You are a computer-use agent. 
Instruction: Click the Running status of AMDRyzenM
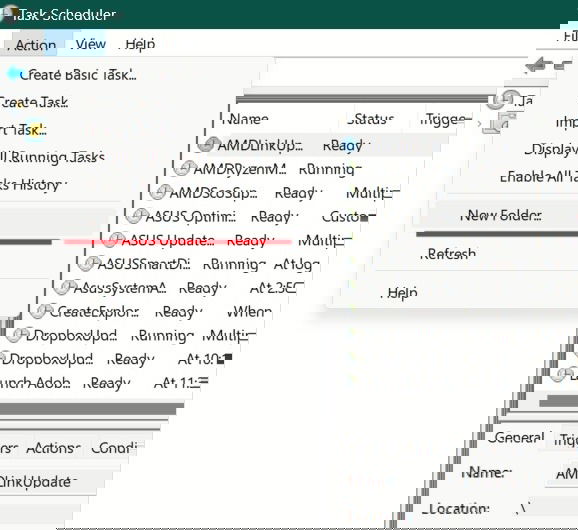[x=331, y=170]
